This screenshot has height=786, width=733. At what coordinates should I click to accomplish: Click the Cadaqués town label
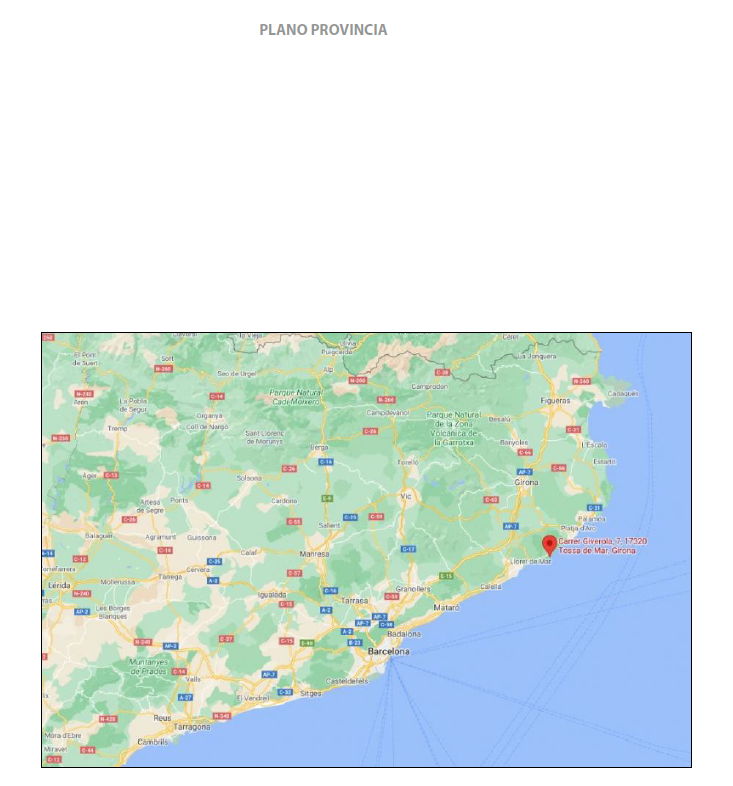click(x=622, y=393)
